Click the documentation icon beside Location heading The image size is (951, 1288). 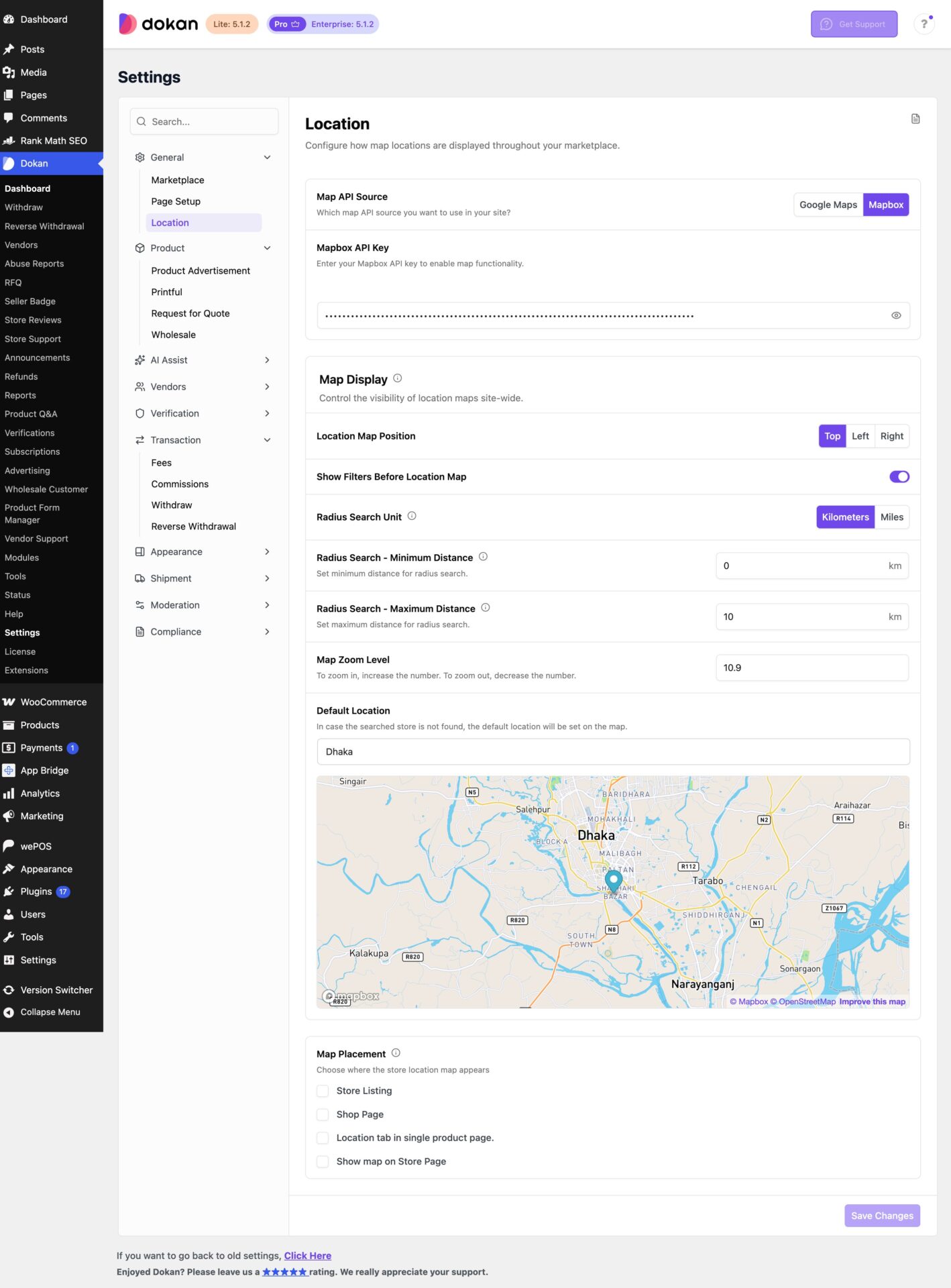(x=915, y=119)
